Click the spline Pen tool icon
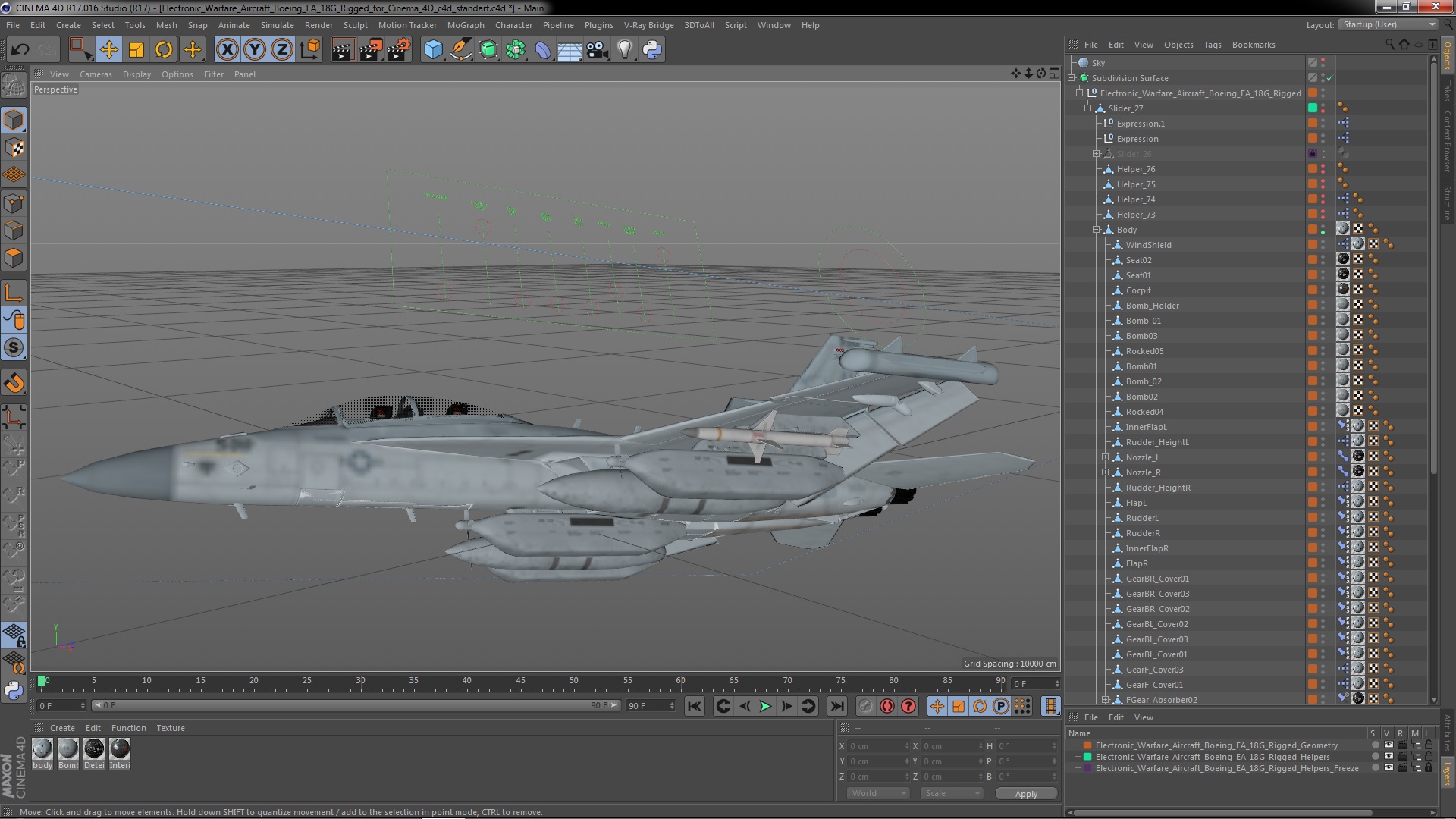Image resolution: width=1456 pixels, height=819 pixels. pos(460,50)
